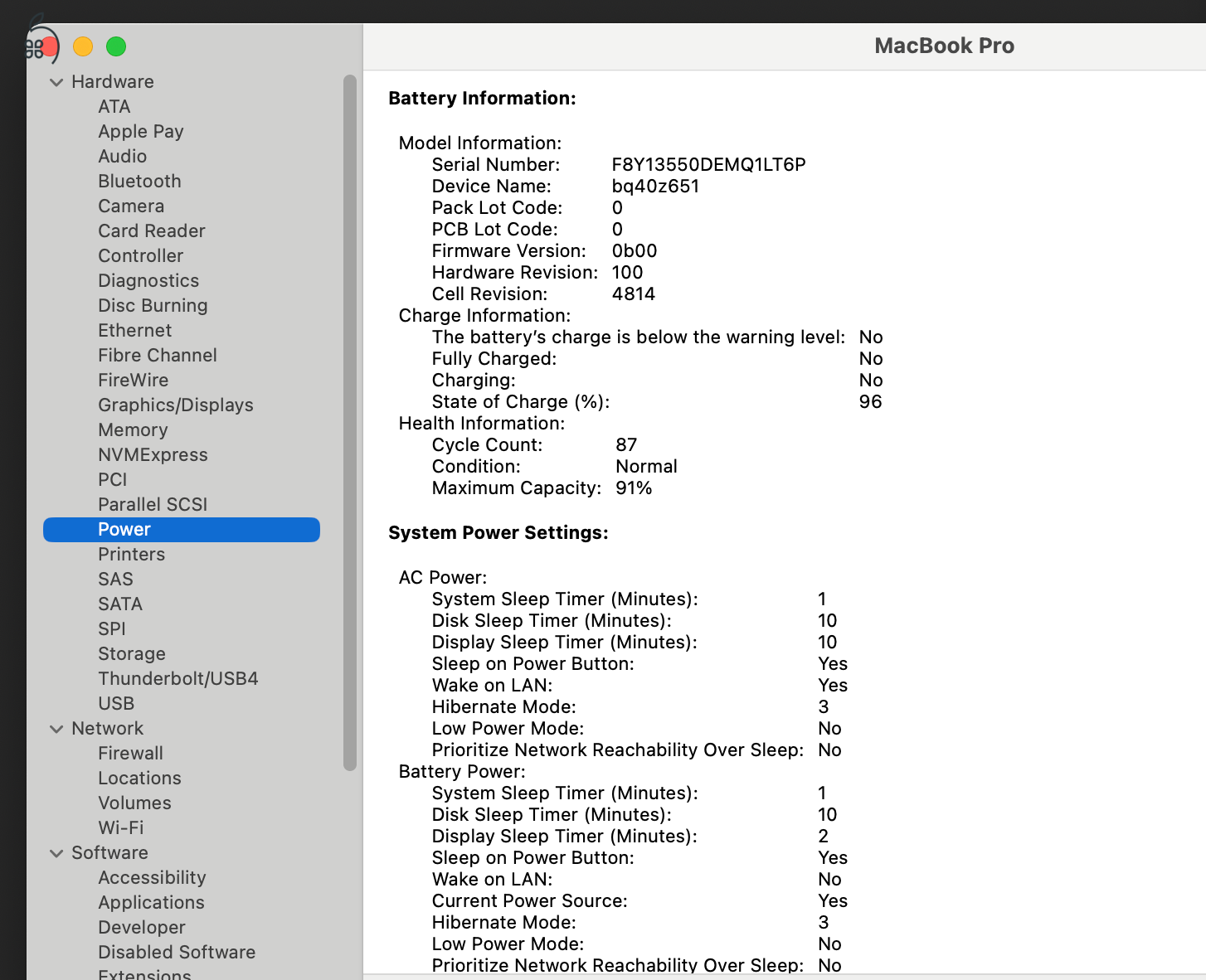Select Disabled Software

(177, 953)
